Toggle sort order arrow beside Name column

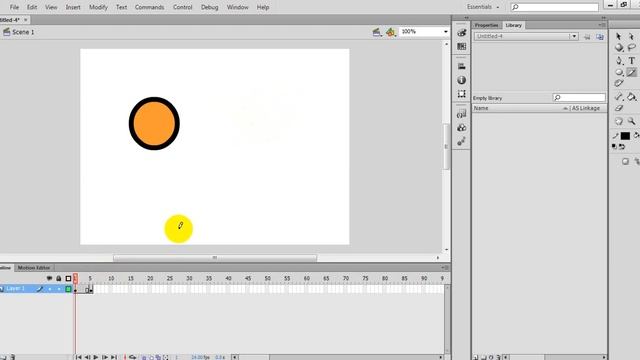(x=565, y=108)
